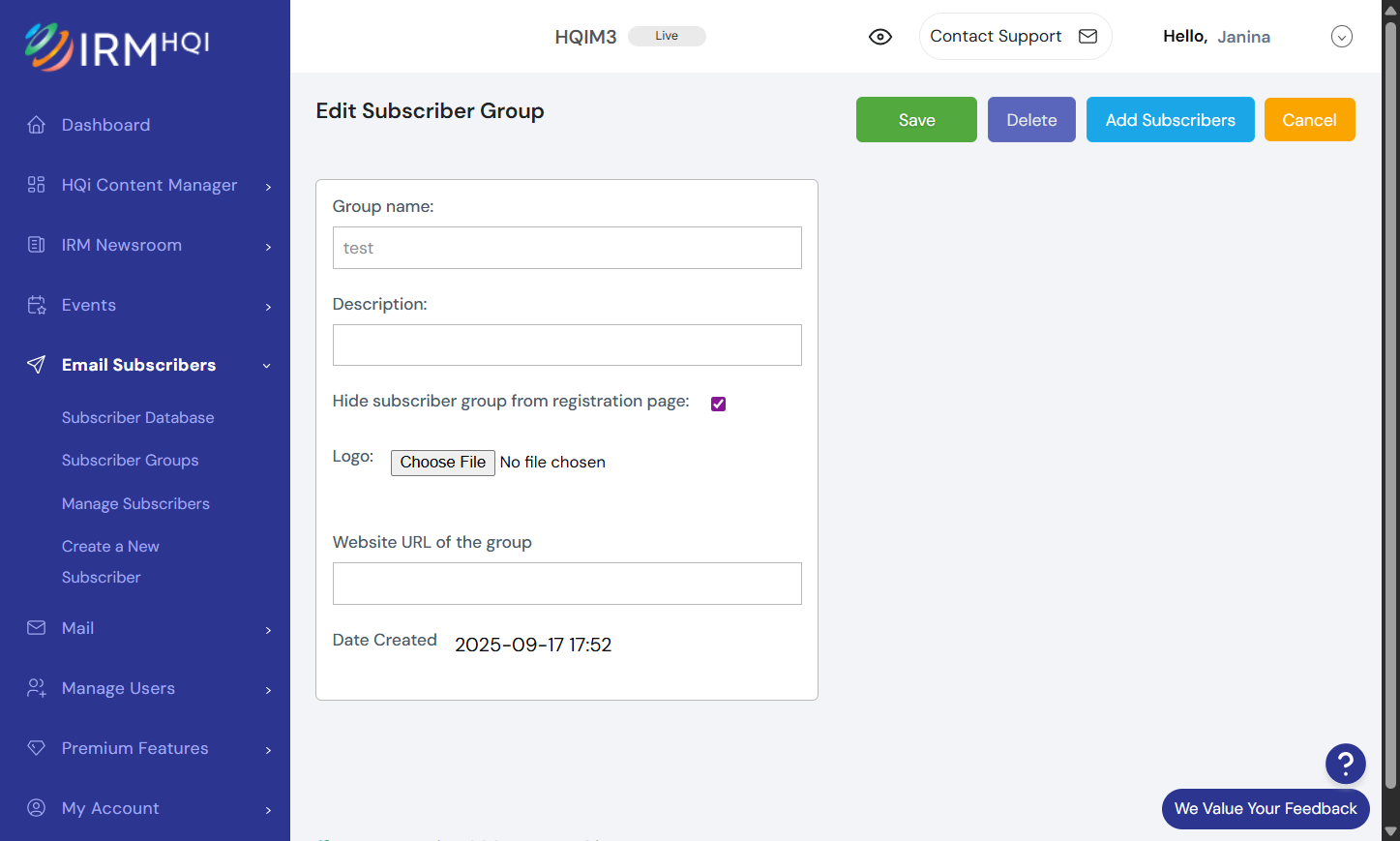Click the Website URL of the group field

coord(567,584)
